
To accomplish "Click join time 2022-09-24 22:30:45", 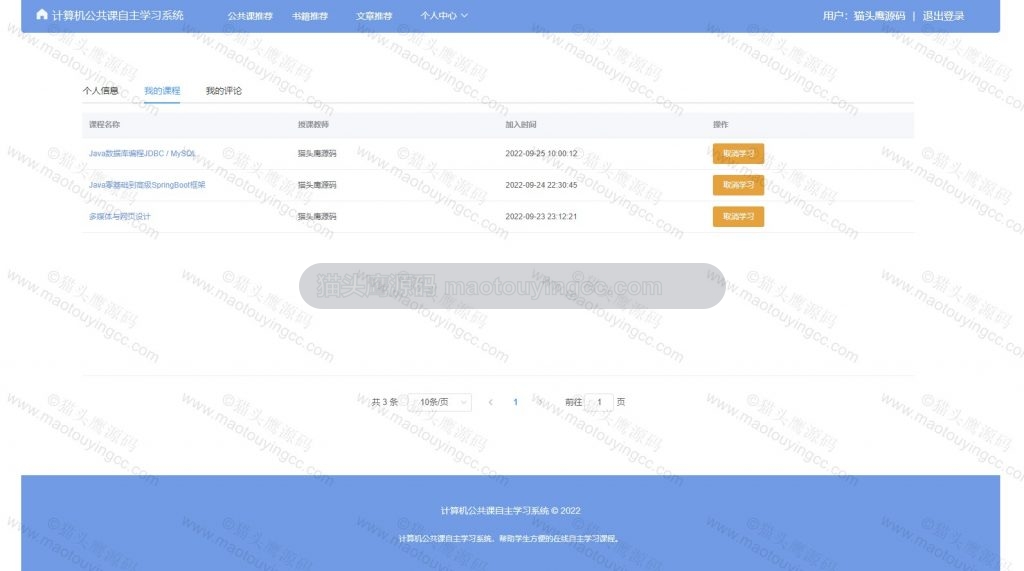I will coord(541,185).
